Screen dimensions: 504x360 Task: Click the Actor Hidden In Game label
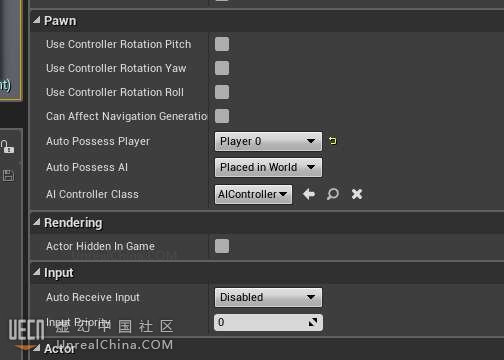(100, 246)
